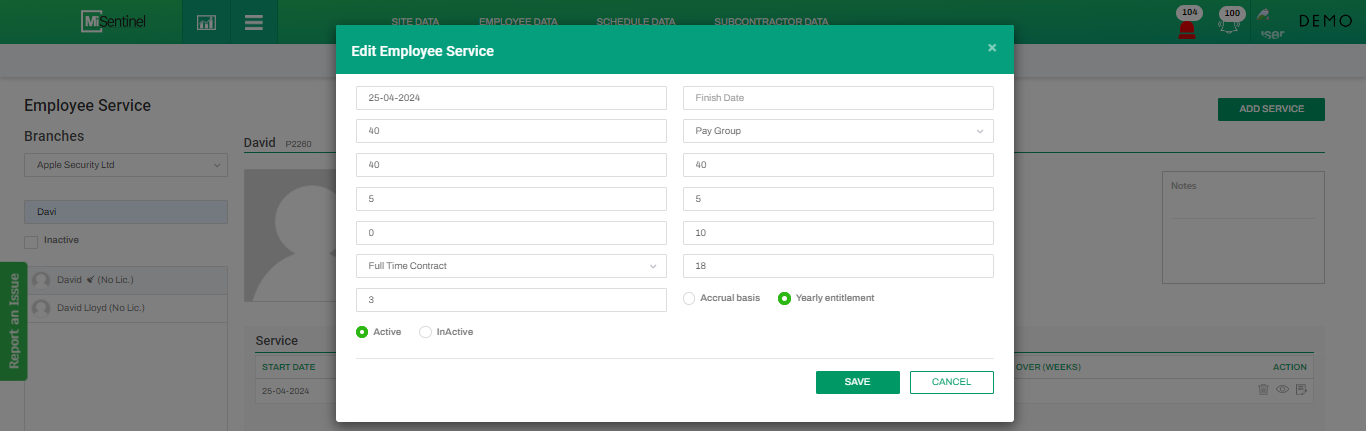This screenshot has height=431, width=1366.
Task: Close the Edit Employee Service dialog
Action: point(991,48)
